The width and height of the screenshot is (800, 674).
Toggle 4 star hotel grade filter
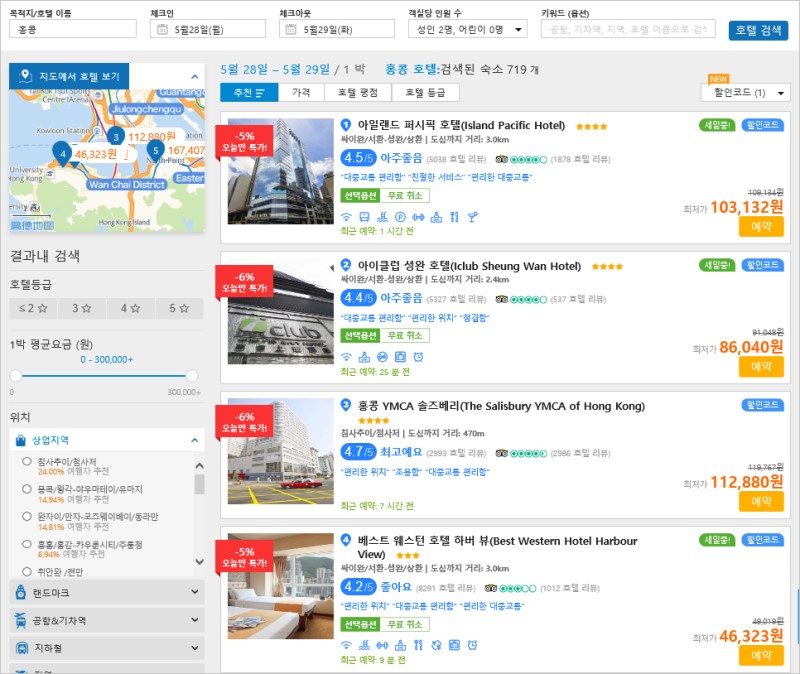pos(131,308)
